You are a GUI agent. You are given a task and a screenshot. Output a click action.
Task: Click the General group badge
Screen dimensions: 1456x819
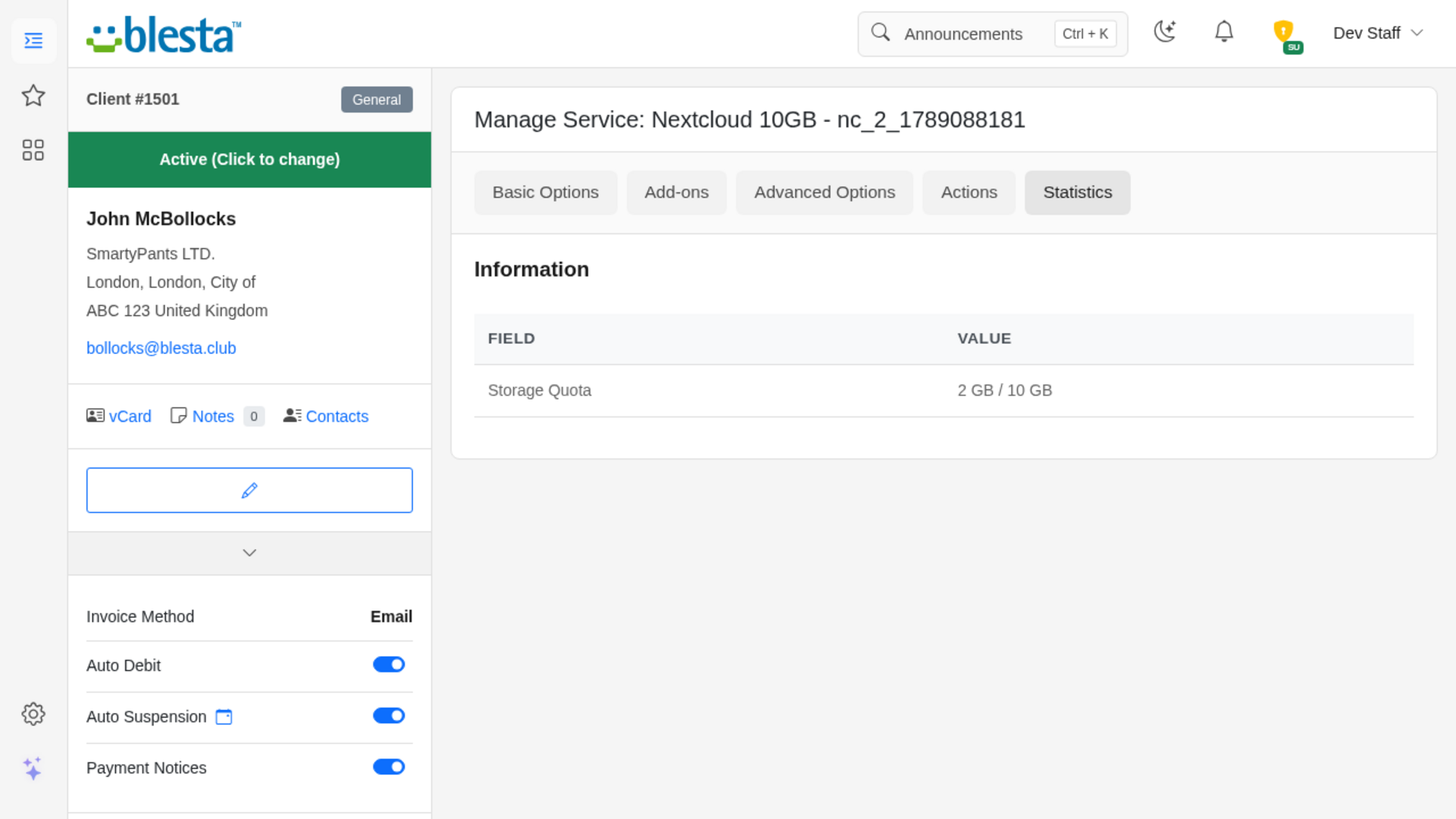point(377,99)
